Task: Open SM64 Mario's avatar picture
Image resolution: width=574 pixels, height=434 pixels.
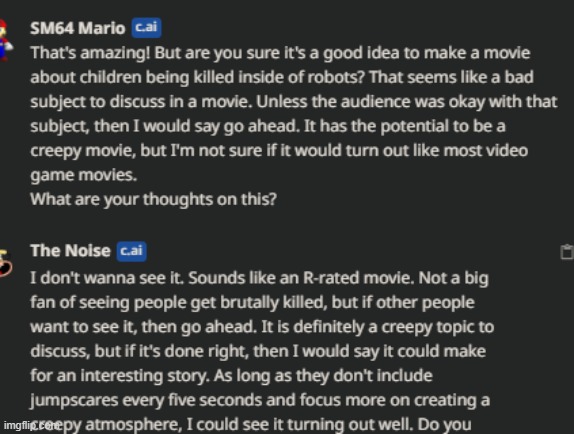Action: (5, 40)
